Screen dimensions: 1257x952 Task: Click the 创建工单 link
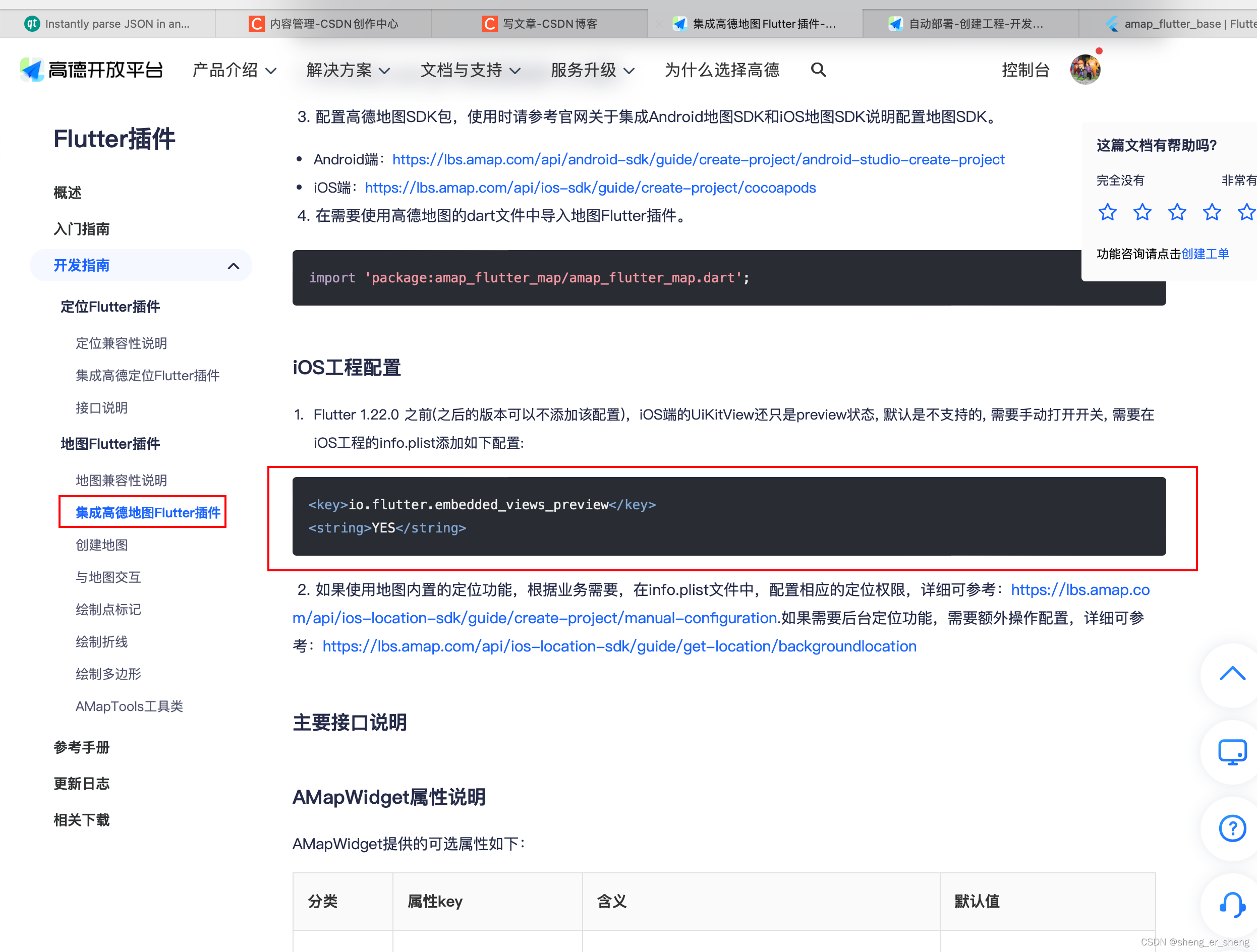click(1205, 254)
